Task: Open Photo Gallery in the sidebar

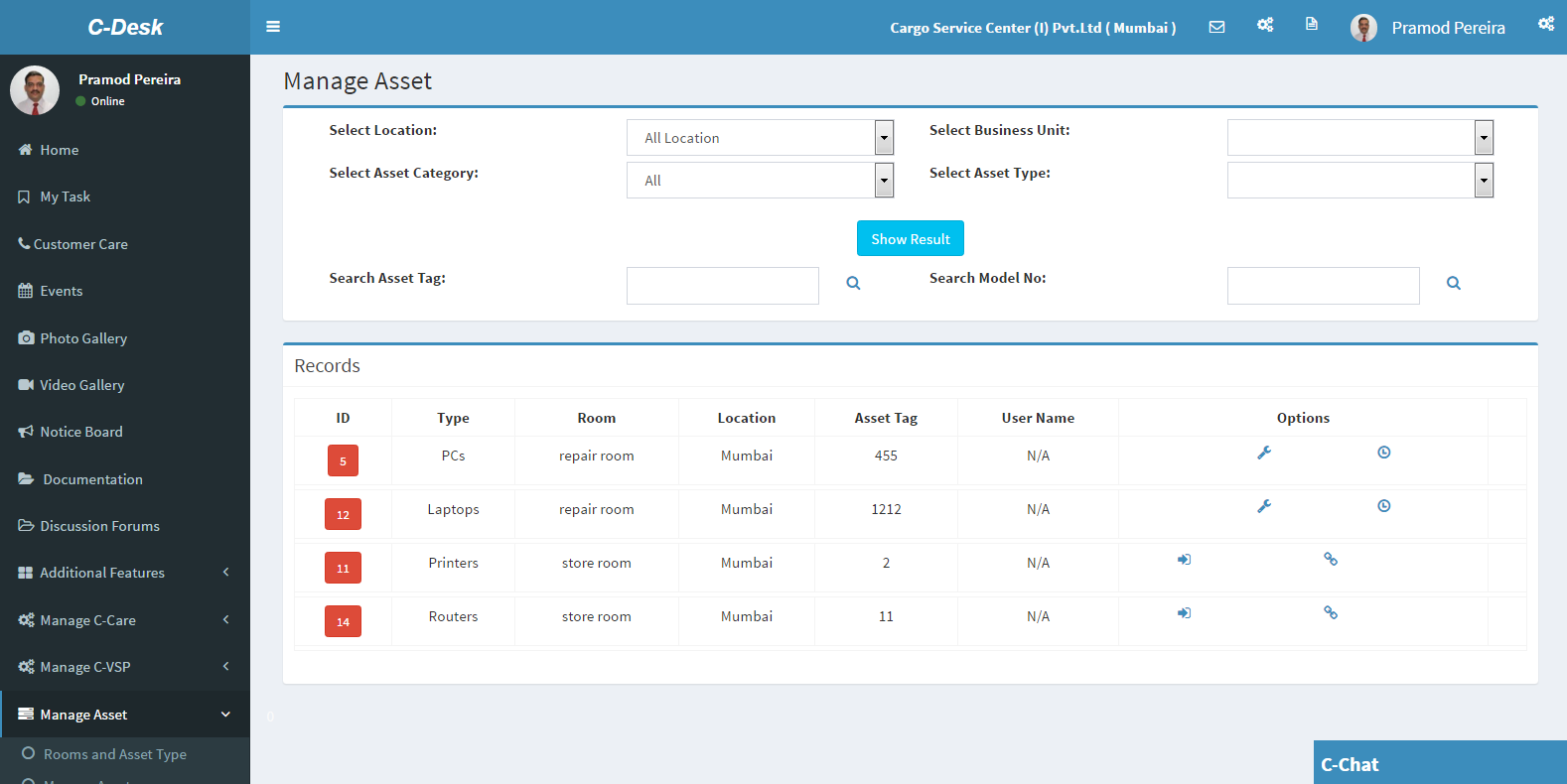Action: point(125,338)
